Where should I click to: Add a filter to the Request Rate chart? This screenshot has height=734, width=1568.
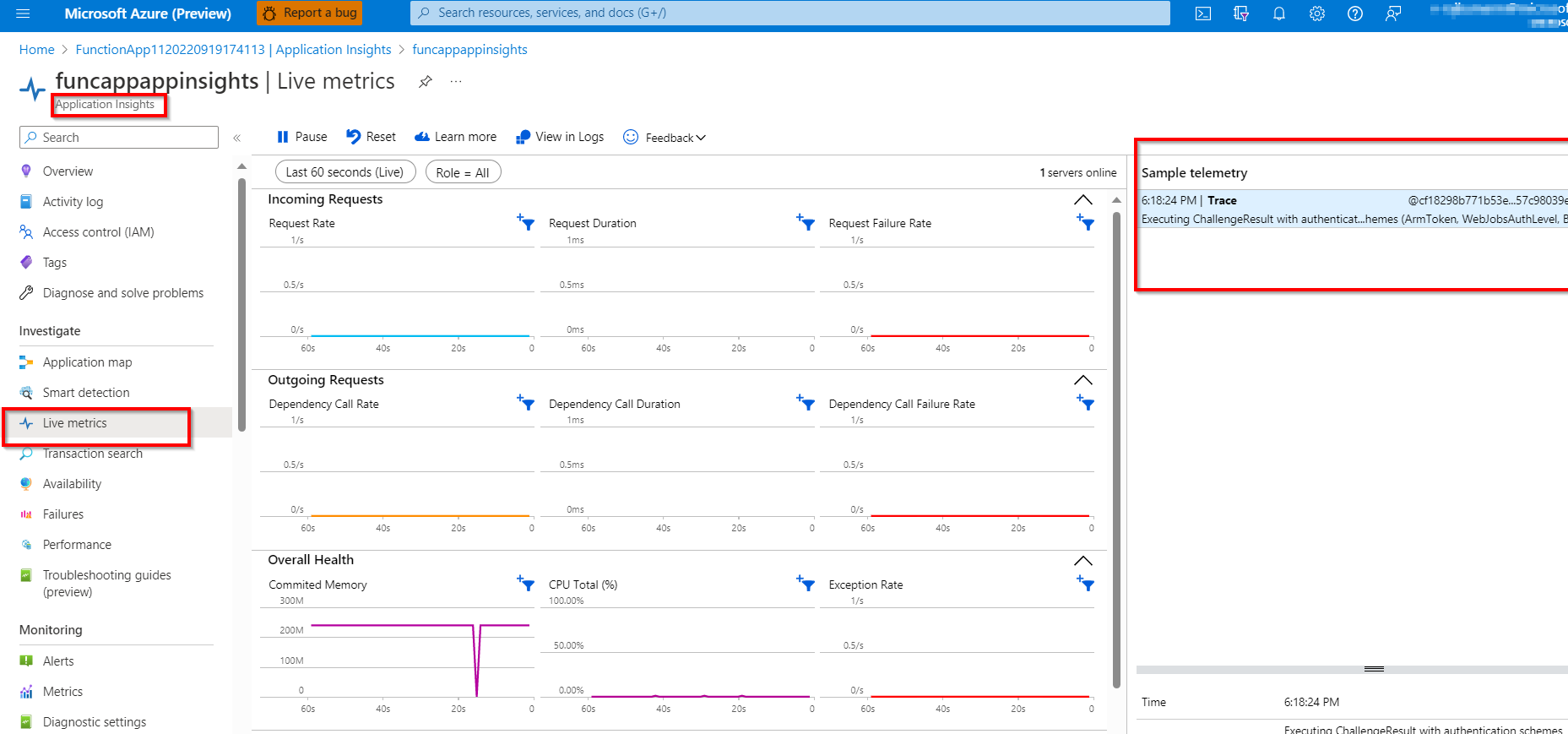pyautogui.click(x=525, y=223)
